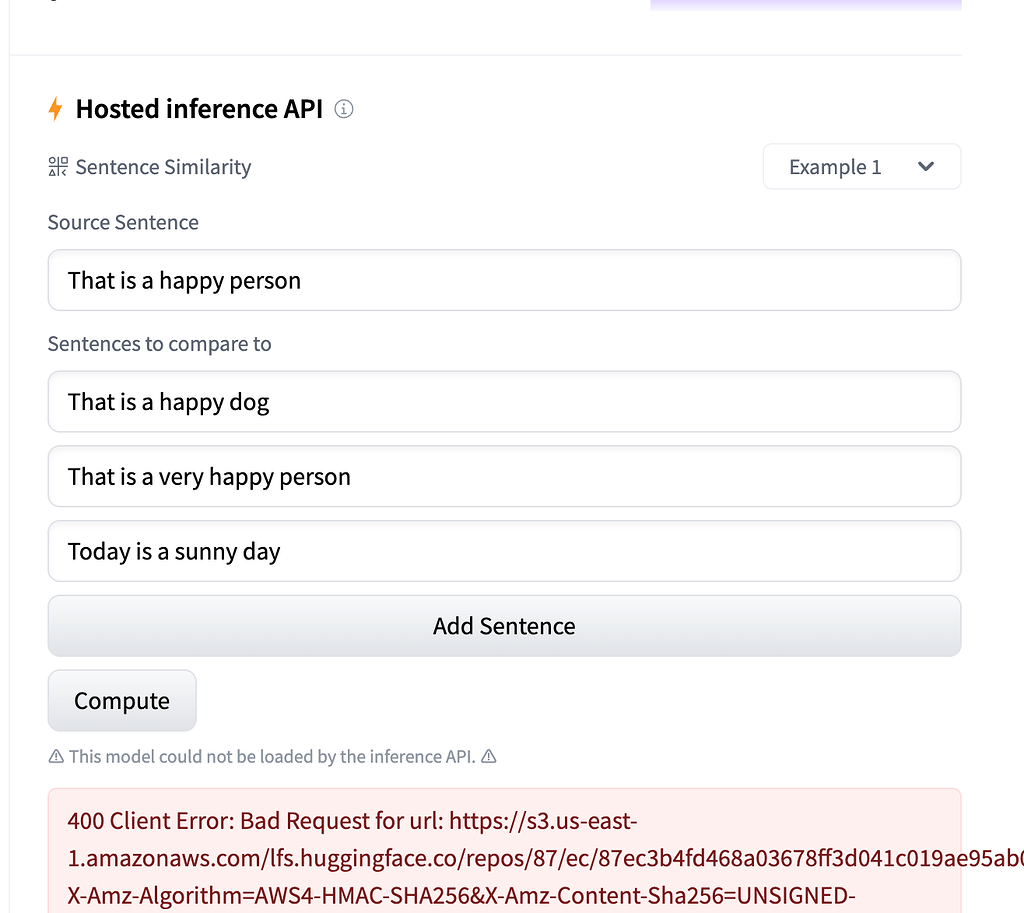This screenshot has height=913, width=1024.
Task: Click the Add Sentence button
Action: click(504, 626)
